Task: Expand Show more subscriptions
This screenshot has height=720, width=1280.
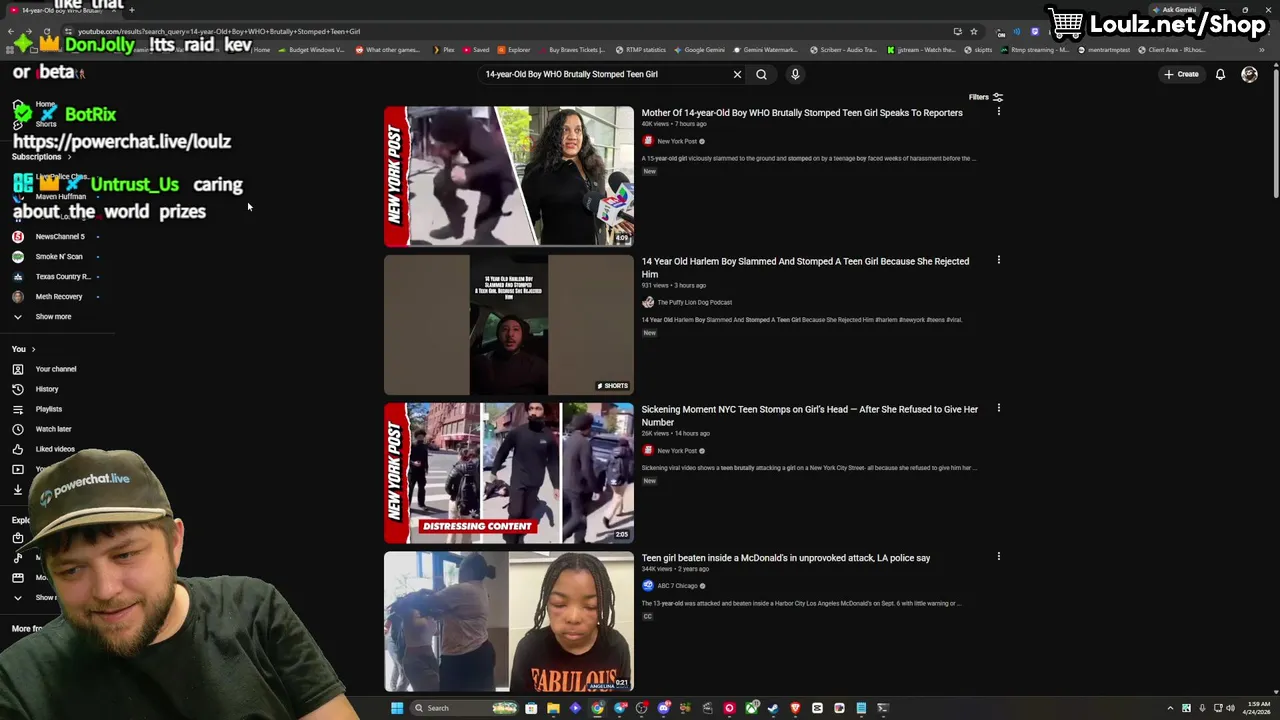Action: click(x=53, y=317)
